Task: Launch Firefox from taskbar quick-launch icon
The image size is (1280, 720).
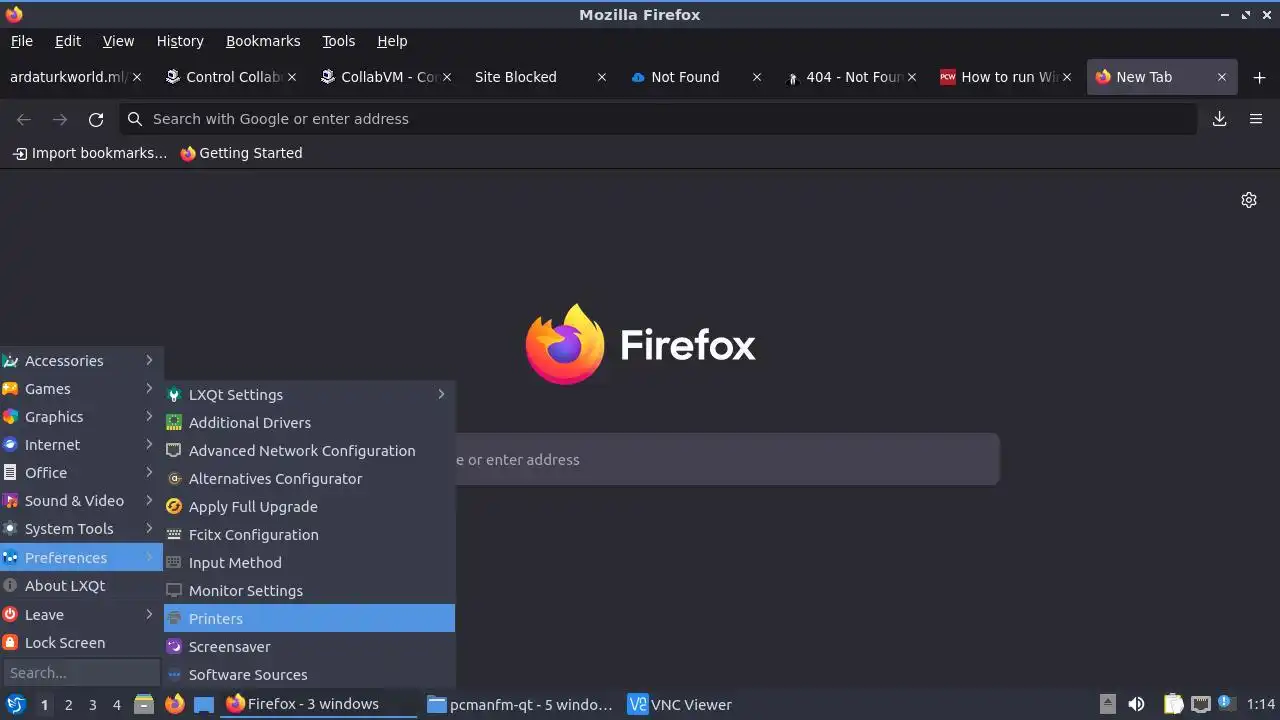Action: point(174,704)
